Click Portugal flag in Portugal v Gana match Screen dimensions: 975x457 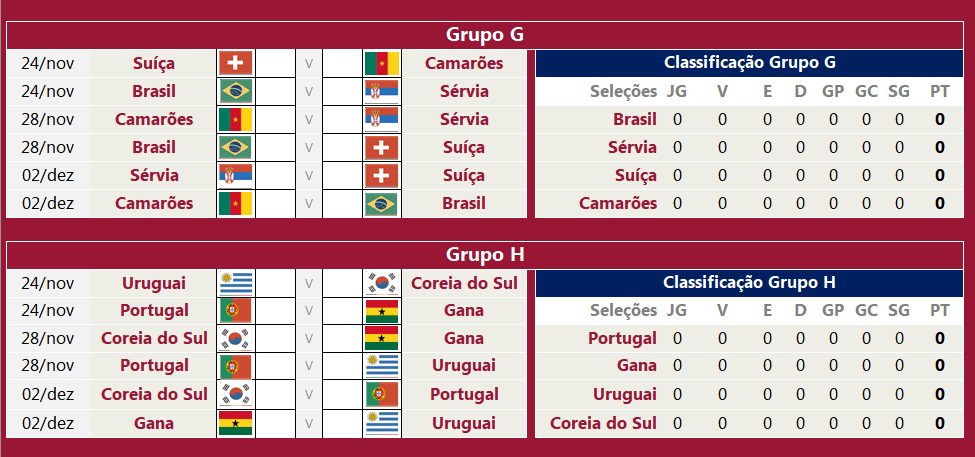click(236, 310)
